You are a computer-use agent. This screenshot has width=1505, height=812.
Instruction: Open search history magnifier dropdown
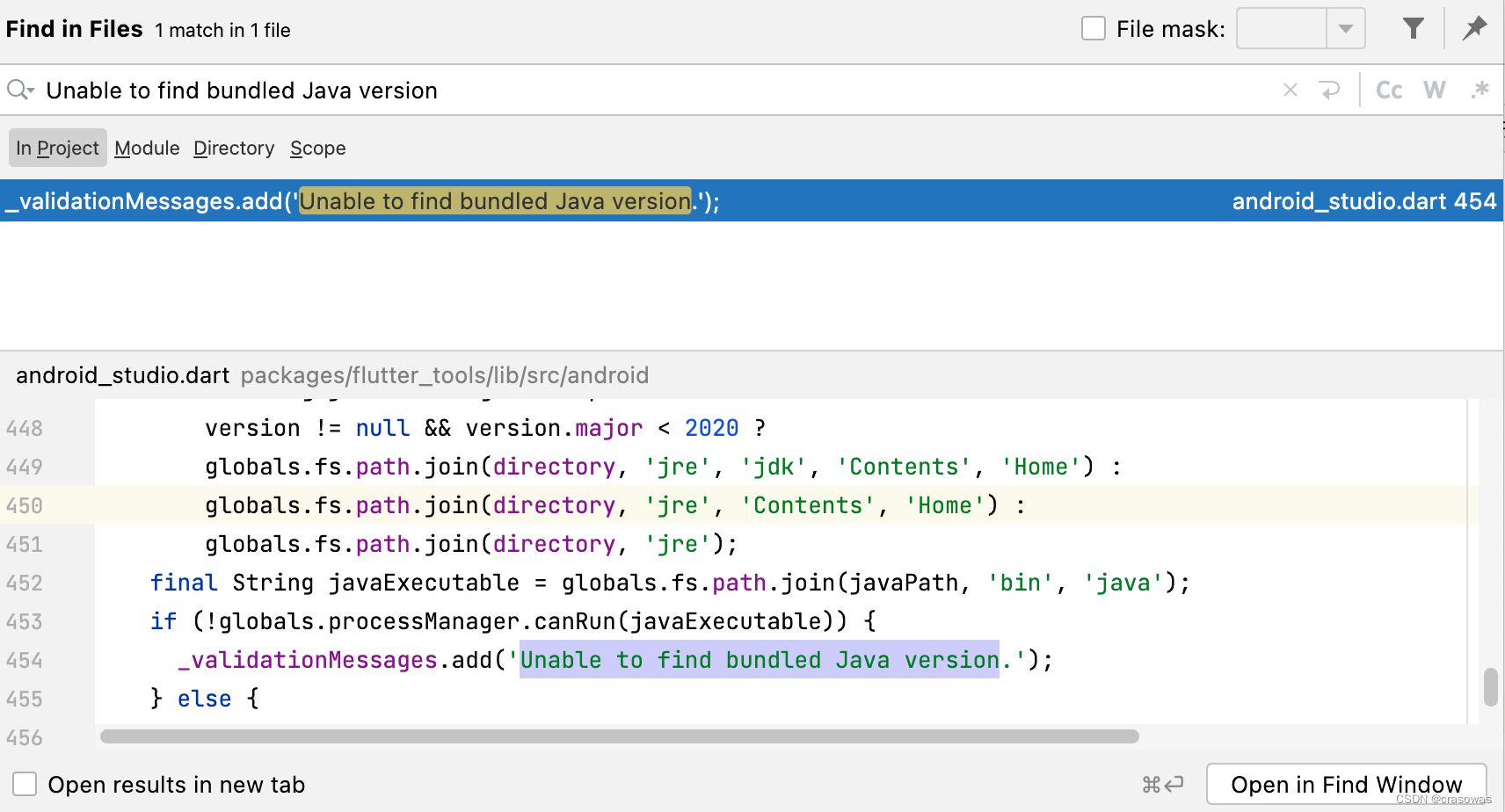(20, 90)
